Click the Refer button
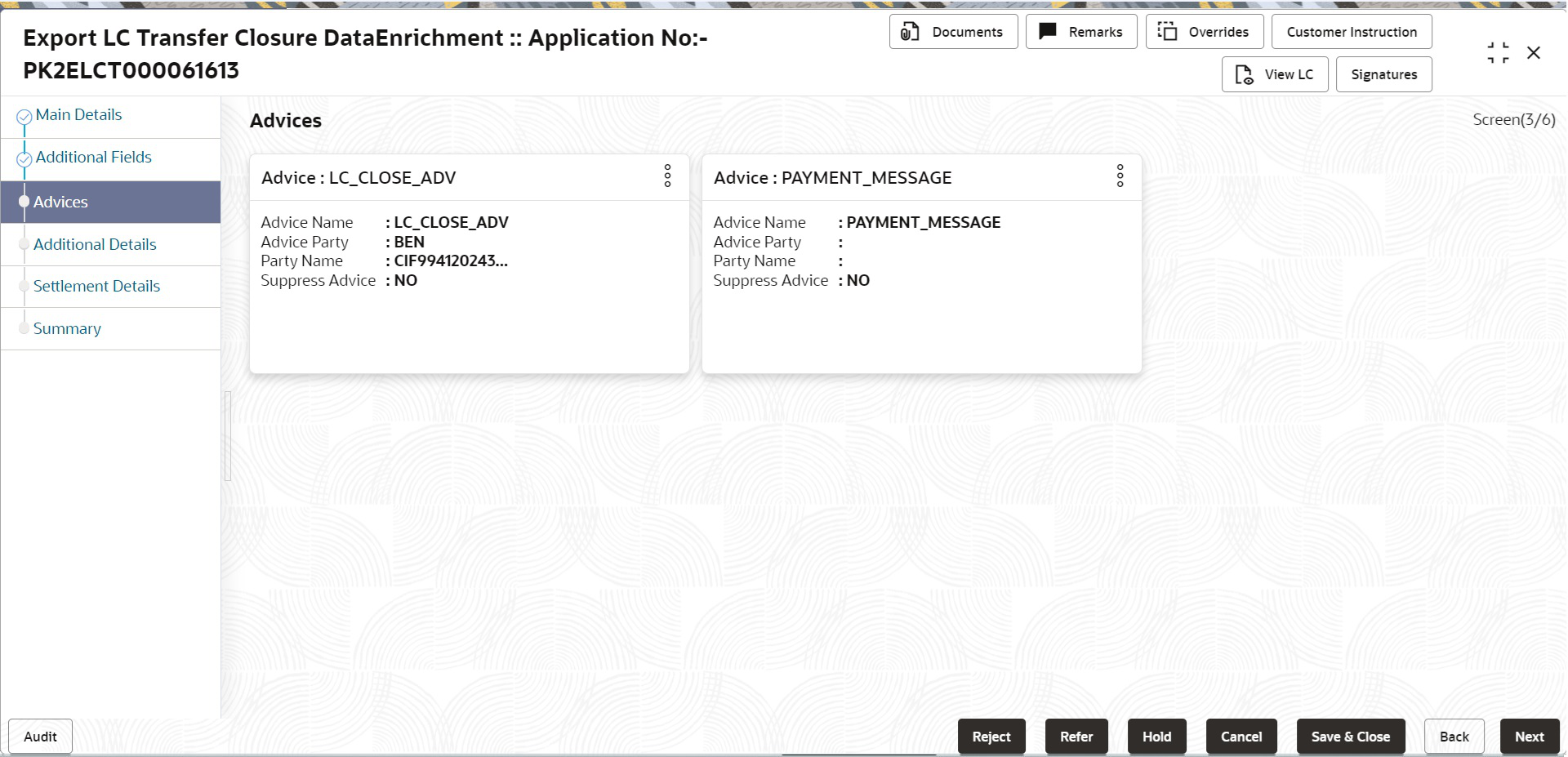Viewport: 1568px width, 757px height. tap(1076, 737)
